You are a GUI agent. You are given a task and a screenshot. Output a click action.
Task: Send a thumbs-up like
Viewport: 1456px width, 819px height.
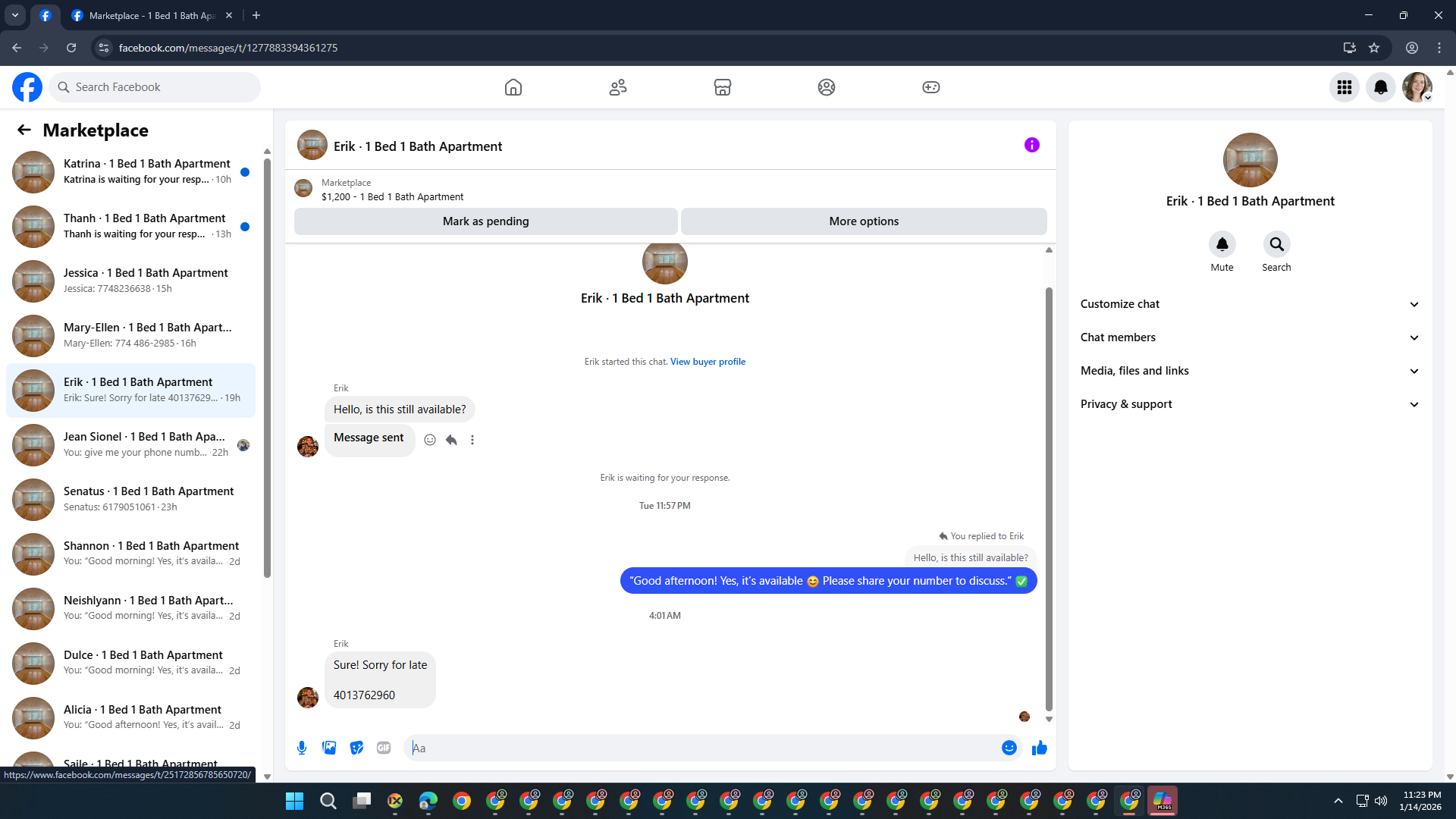click(x=1039, y=748)
